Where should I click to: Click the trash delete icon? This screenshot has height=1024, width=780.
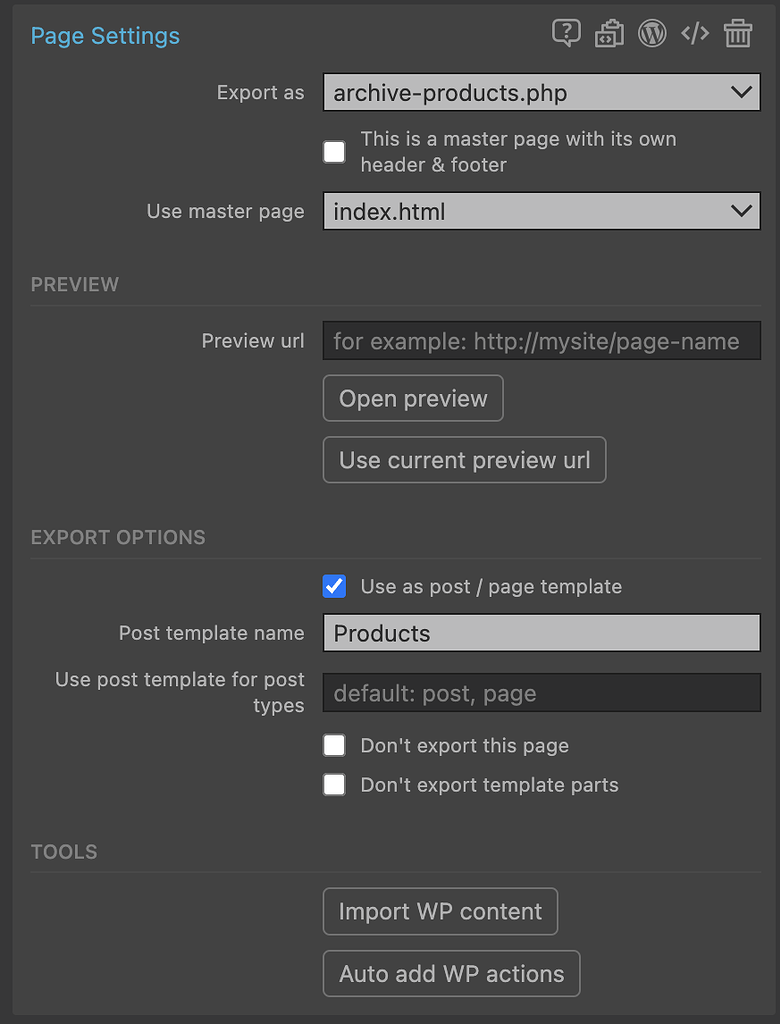pyautogui.click(x=738, y=34)
